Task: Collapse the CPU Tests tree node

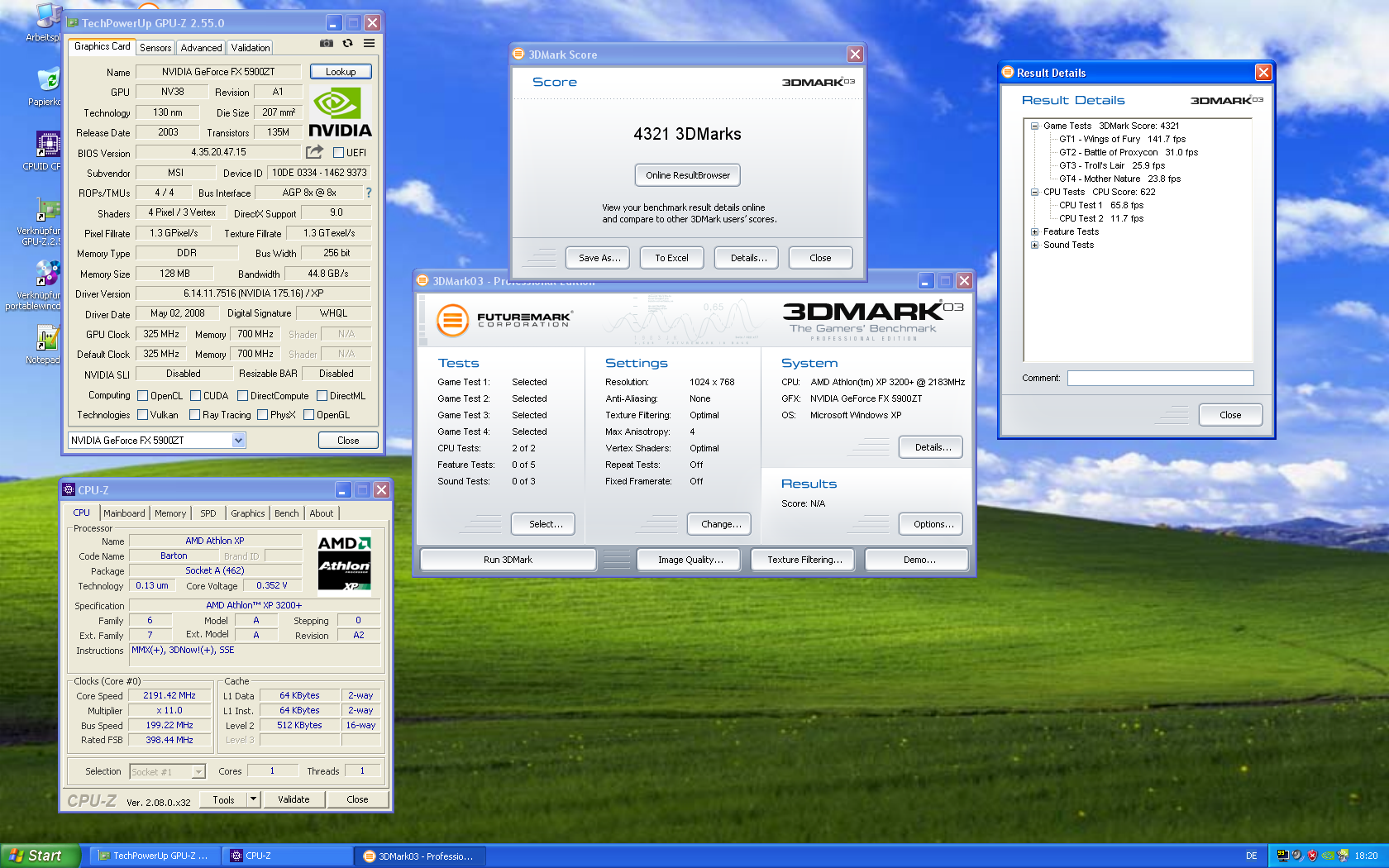Action: (x=1034, y=193)
